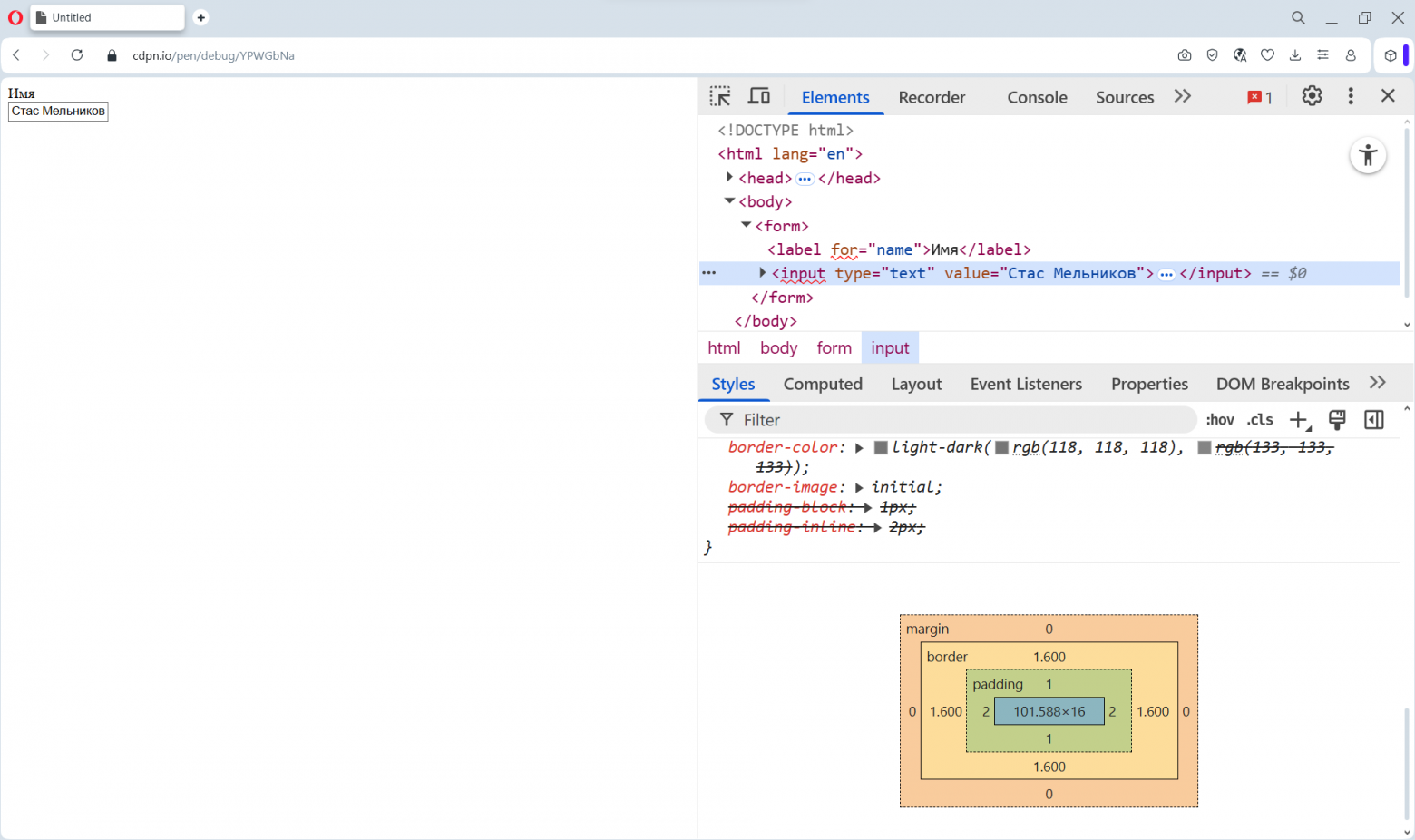Screen dimensions: 1415x840
Task: Expand the border-image shorthand triangle
Action: coord(859,488)
